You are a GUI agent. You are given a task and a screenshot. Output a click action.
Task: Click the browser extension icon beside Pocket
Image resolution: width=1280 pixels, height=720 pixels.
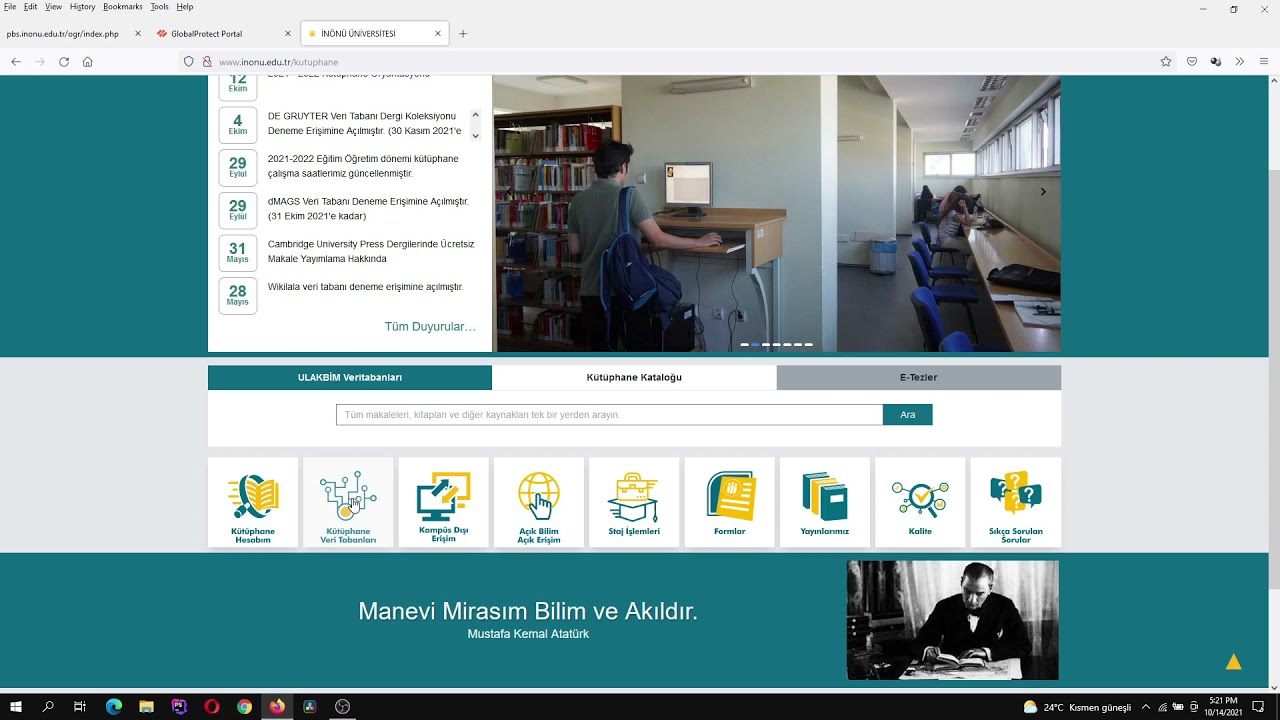1216,62
